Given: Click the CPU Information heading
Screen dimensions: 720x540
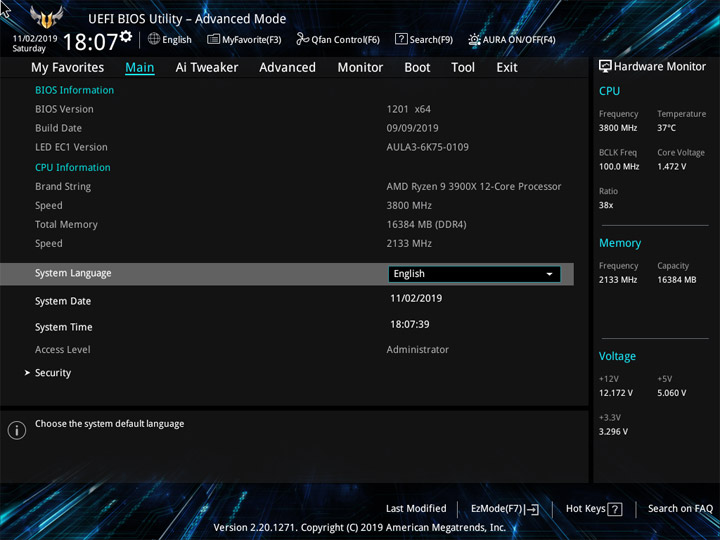Looking at the screenshot, I should pos(73,167).
